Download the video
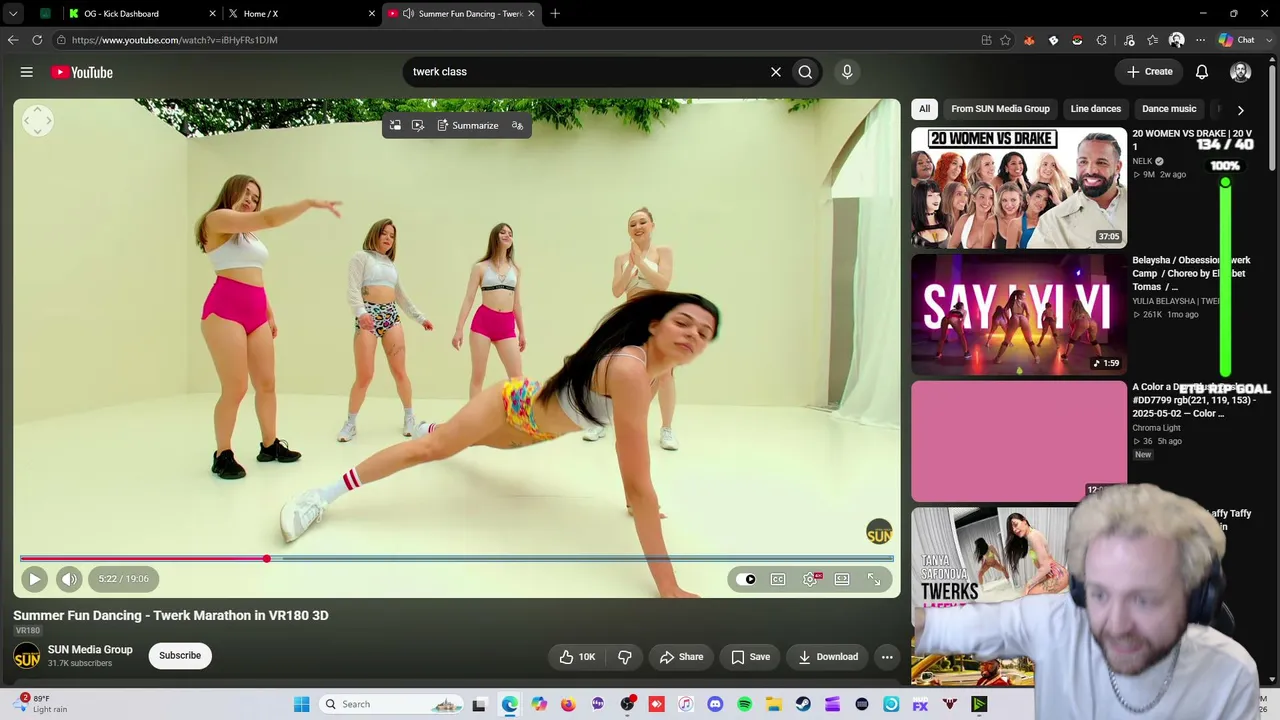The width and height of the screenshot is (1280, 720). [x=828, y=657]
